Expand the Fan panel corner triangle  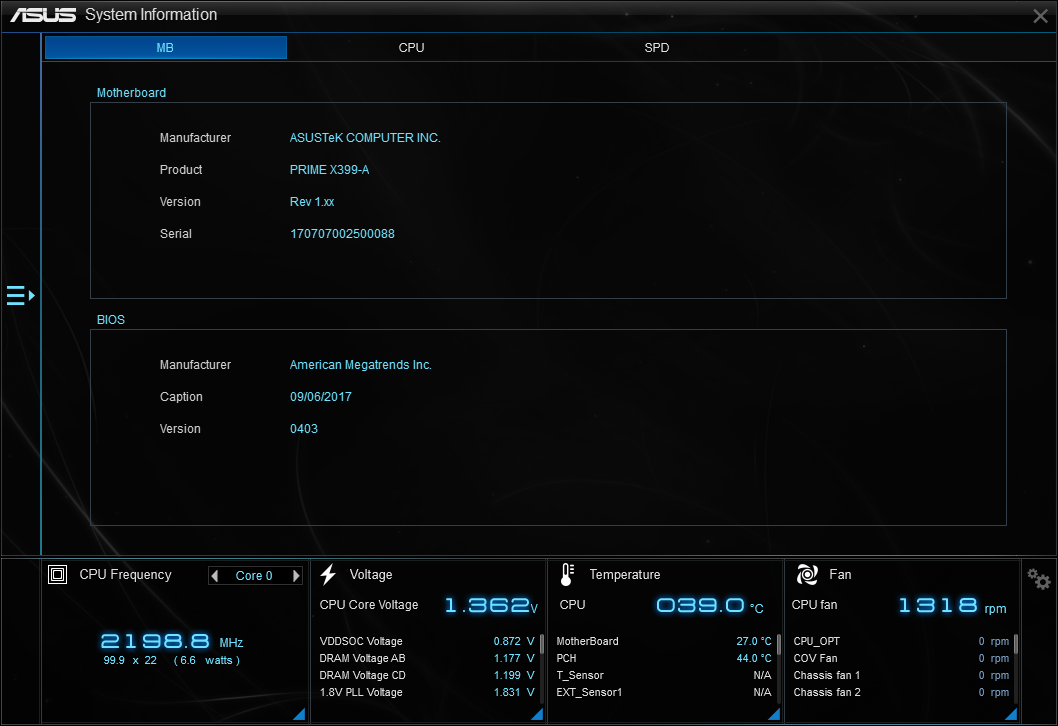(x=1011, y=714)
